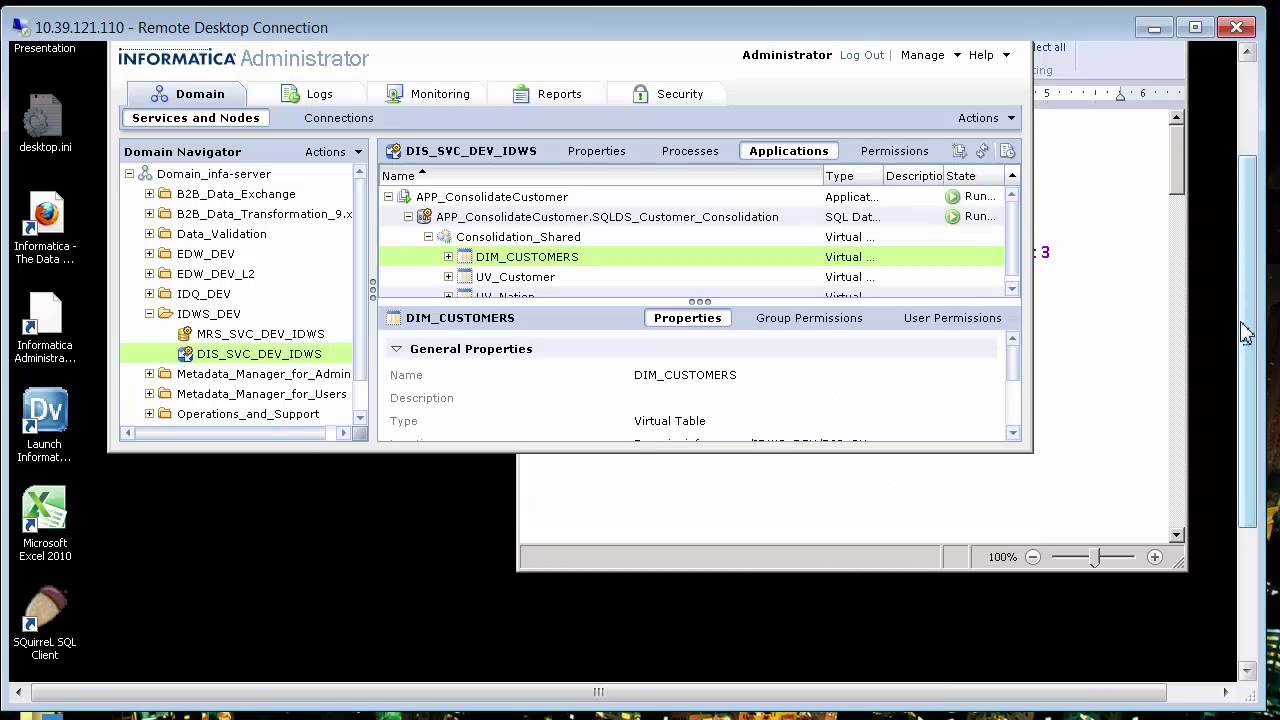
Task: Expand the EDW_DEV folder
Action: click(149, 254)
